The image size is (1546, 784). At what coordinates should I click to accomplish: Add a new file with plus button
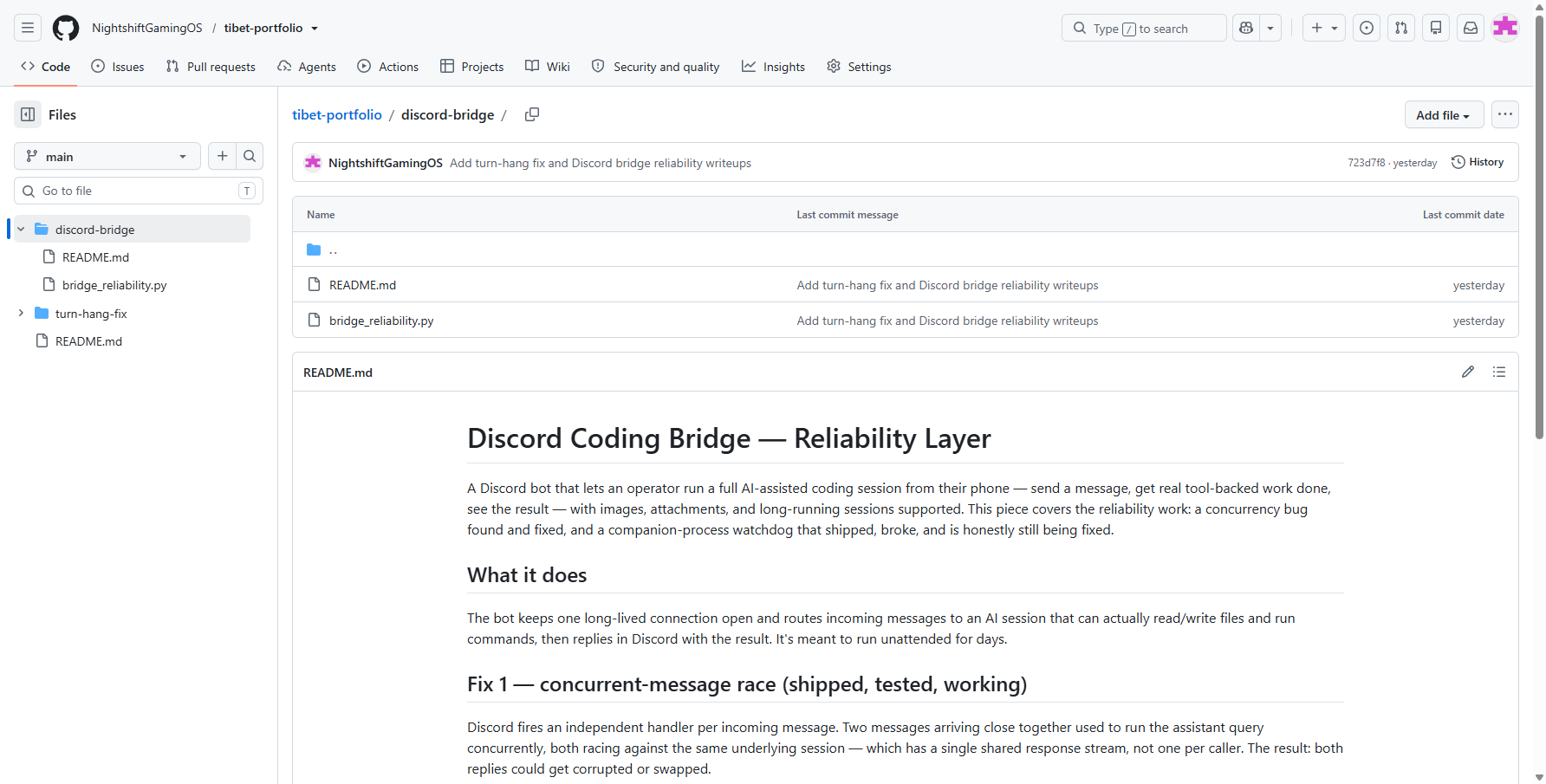pos(223,156)
